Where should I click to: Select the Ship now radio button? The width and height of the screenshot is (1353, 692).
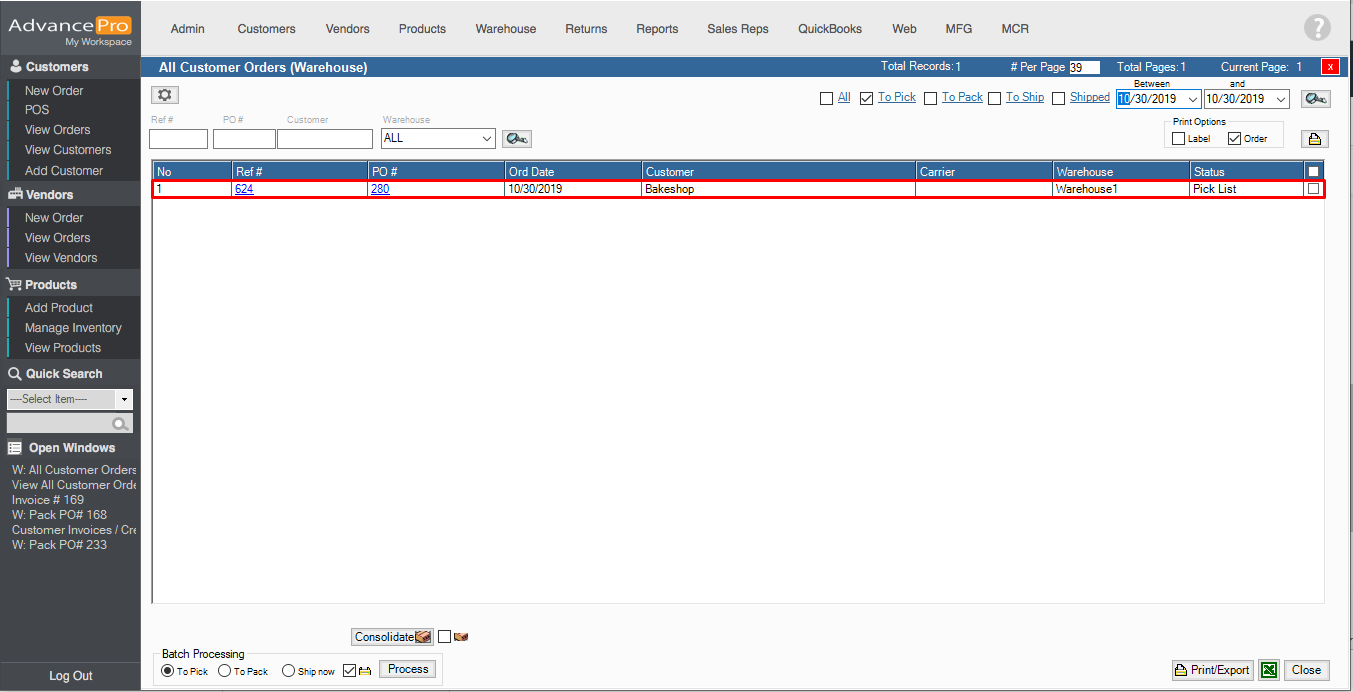click(x=288, y=671)
